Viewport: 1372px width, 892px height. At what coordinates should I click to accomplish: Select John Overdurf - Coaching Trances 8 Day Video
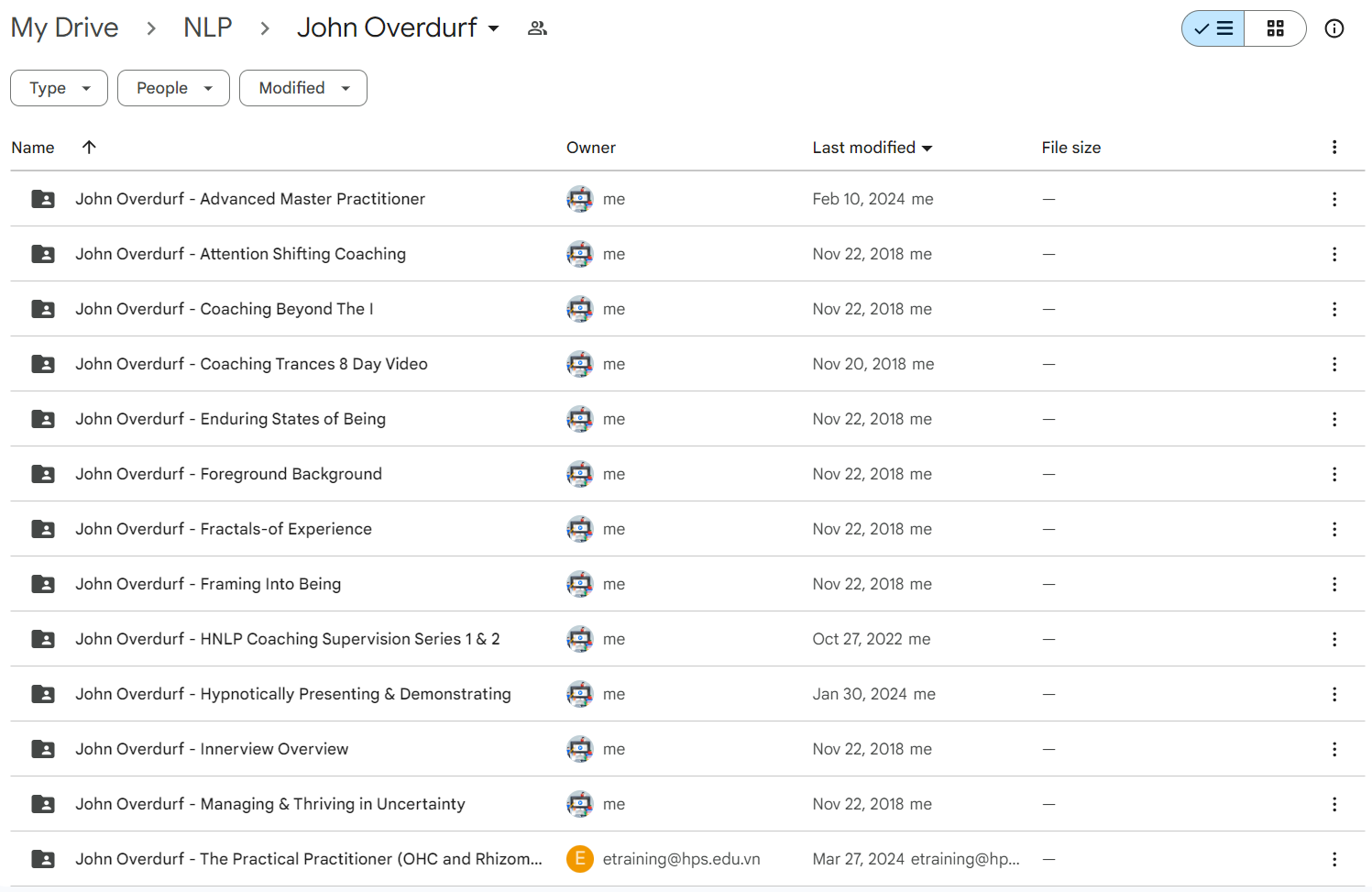(x=251, y=364)
